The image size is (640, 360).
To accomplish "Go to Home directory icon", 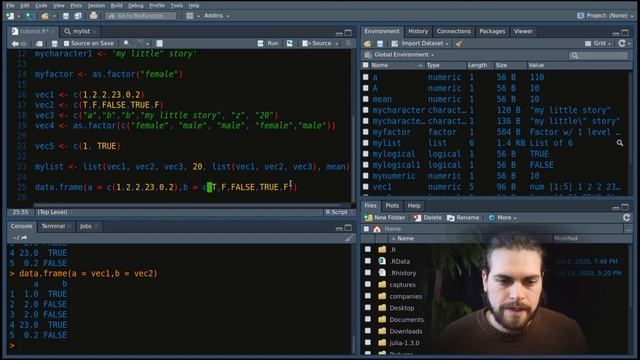I will pyautogui.click(x=377, y=229).
